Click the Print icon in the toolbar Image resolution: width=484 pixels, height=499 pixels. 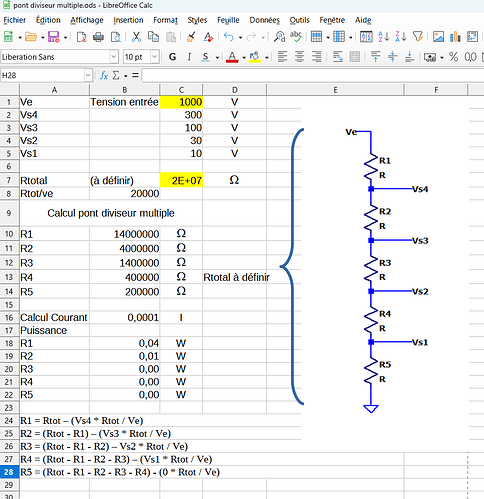pos(98,37)
